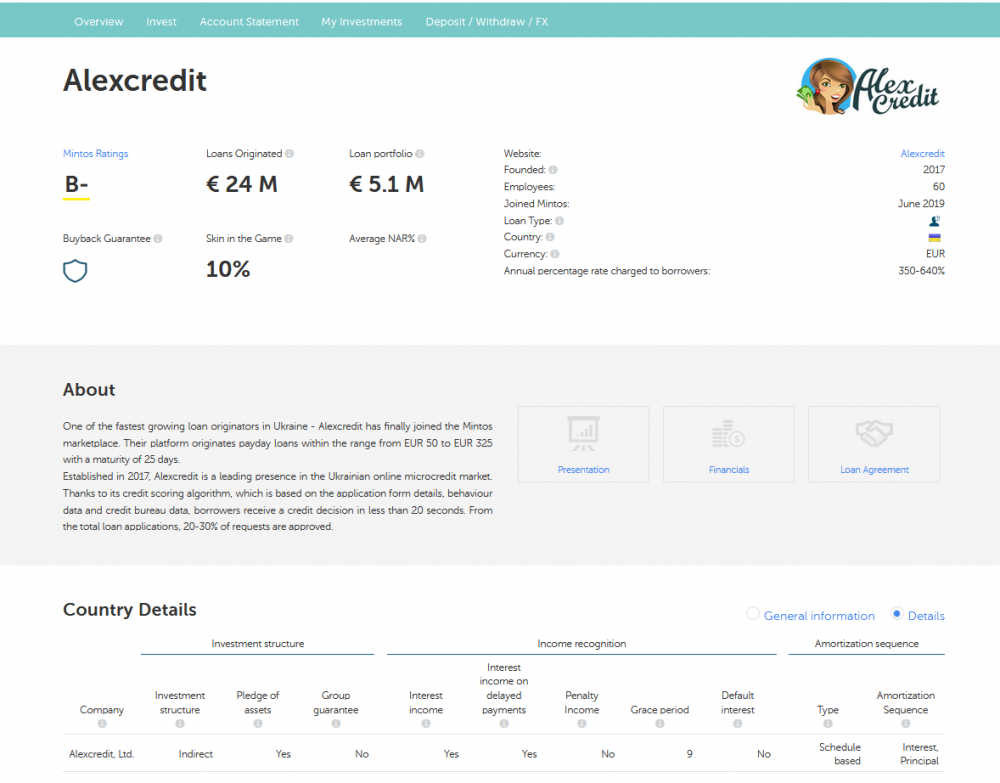
Task: Open Deposit / Withdraw / FX menu
Action: 486,22
